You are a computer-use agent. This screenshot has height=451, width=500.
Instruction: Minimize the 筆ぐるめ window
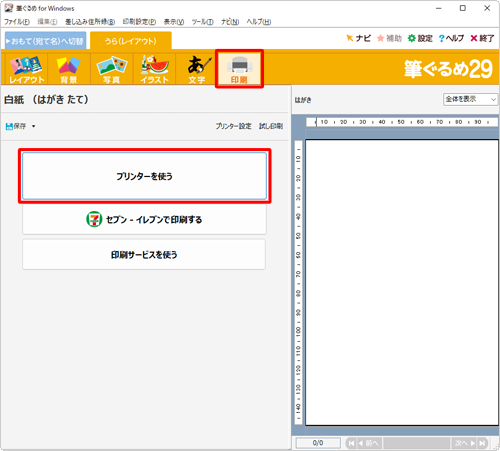point(439,8)
